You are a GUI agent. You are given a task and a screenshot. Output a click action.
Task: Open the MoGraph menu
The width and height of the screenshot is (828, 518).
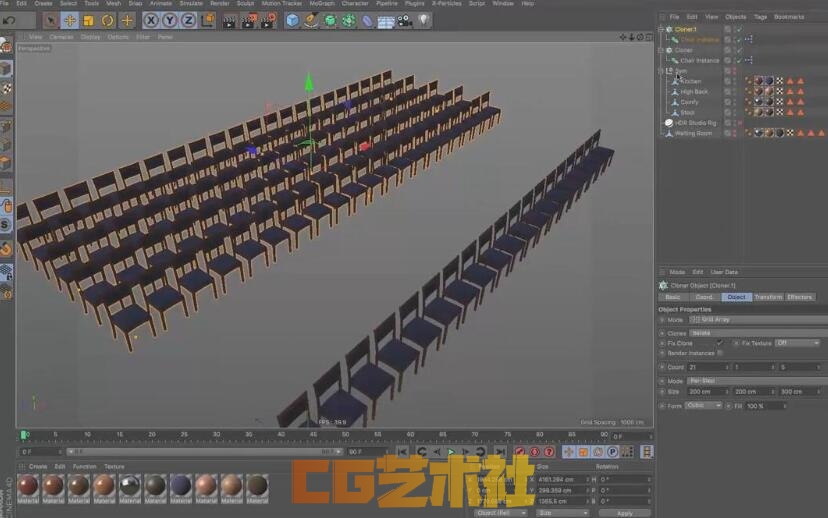(322, 3)
